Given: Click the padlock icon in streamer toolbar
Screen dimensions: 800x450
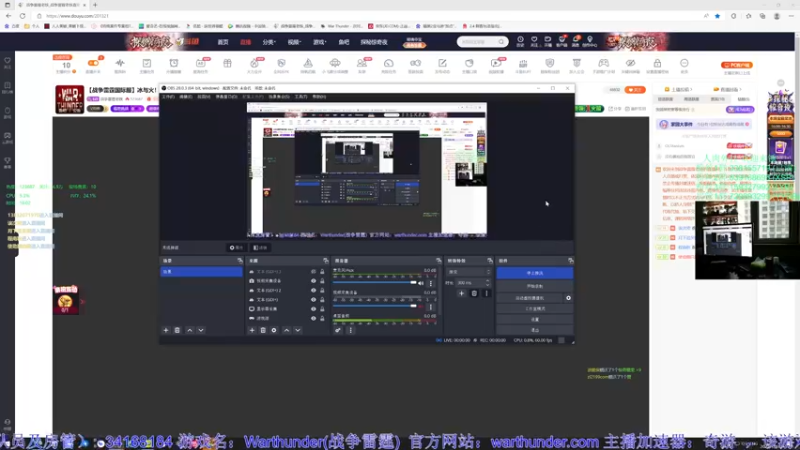Looking at the screenshot, I should tap(657, 63).
